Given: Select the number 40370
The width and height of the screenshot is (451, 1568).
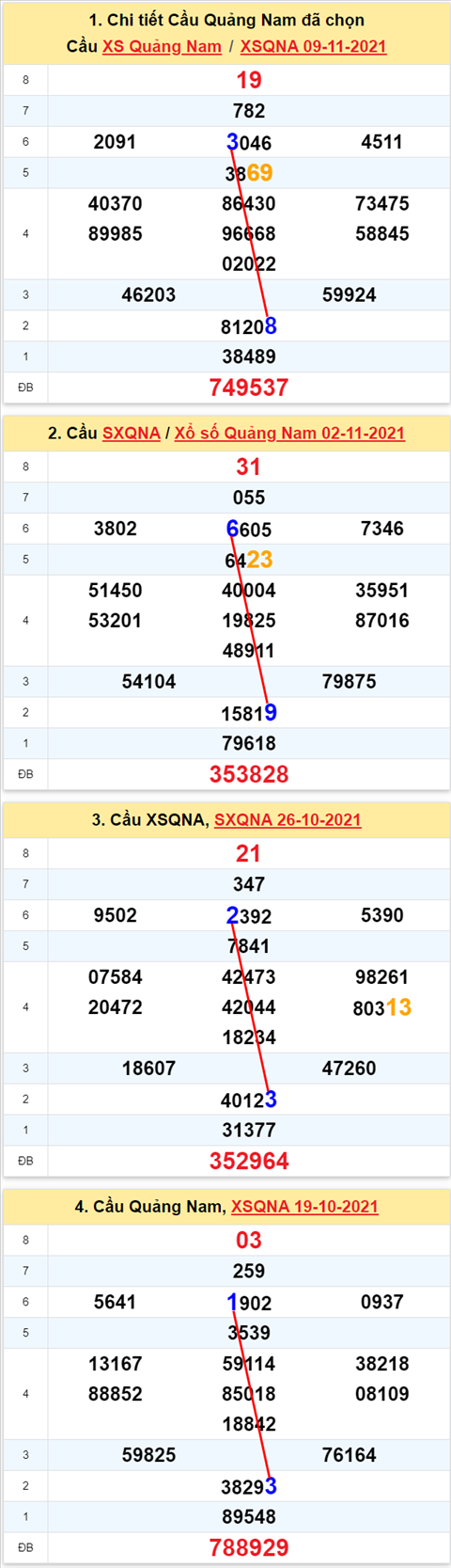Looking at the screenshot, I should coord(116,203).
